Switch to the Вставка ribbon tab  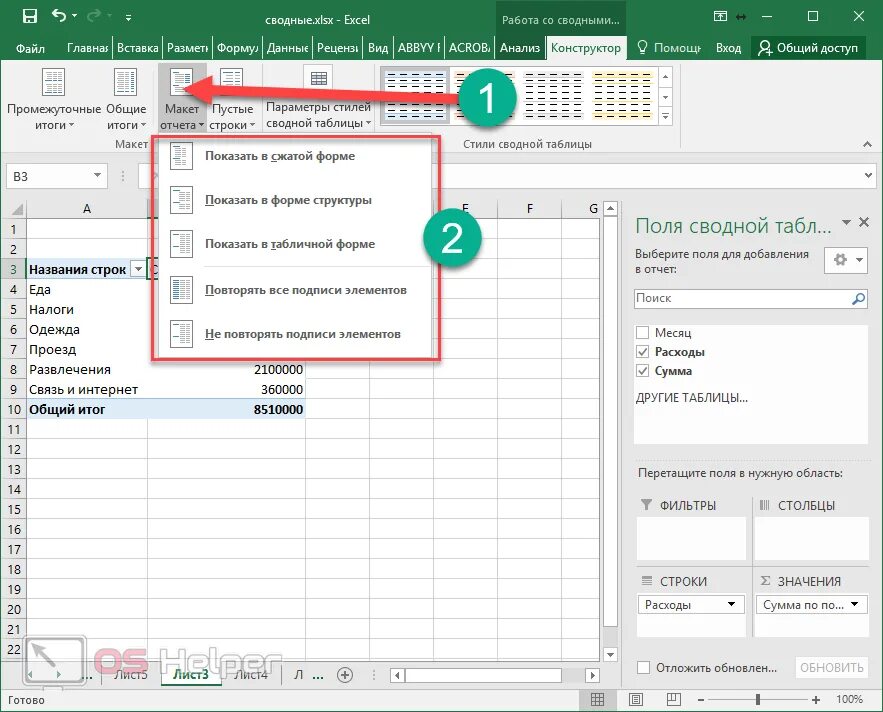[137, 48]
